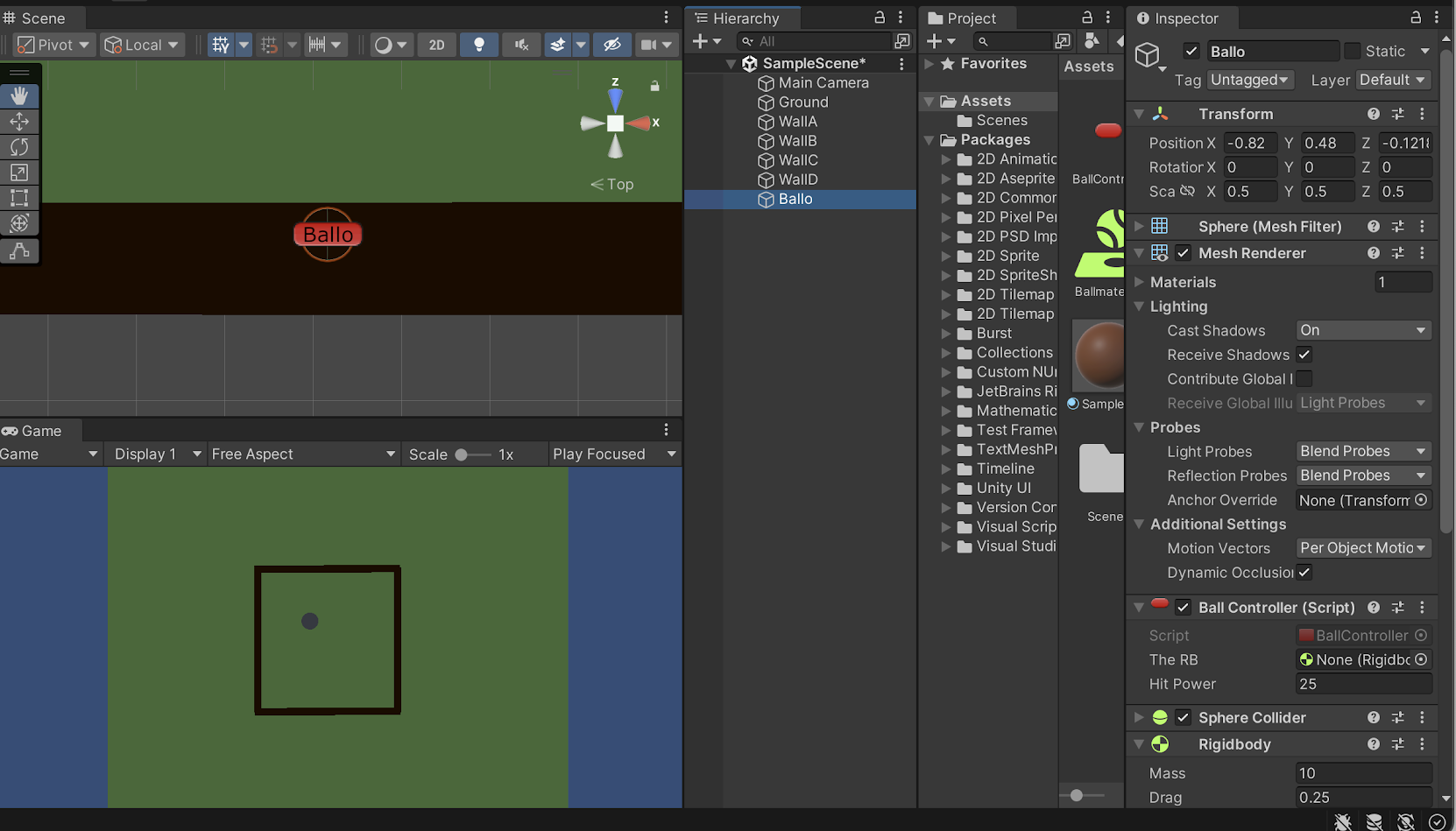Viewport: 1456px width, 831px height.
Task: Select Main Camera in Hierarchy
Action: (823, 83)
